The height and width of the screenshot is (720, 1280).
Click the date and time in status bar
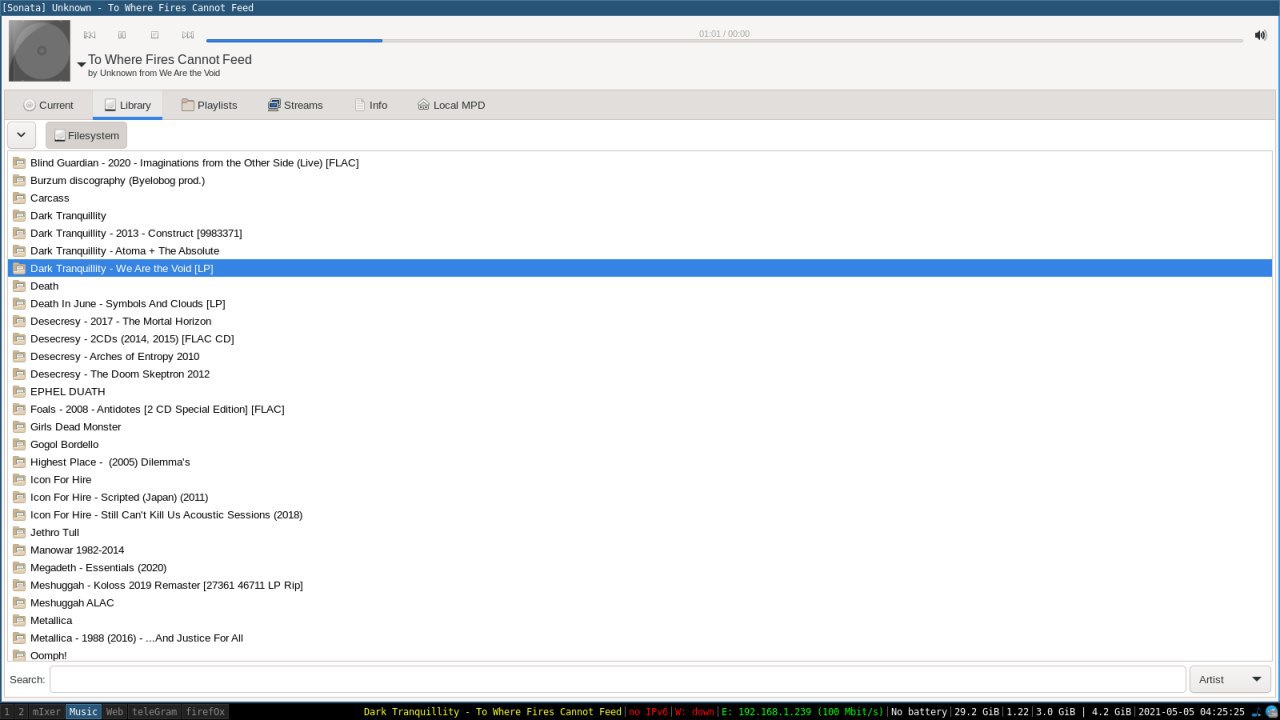click(x=1190, y=712)
